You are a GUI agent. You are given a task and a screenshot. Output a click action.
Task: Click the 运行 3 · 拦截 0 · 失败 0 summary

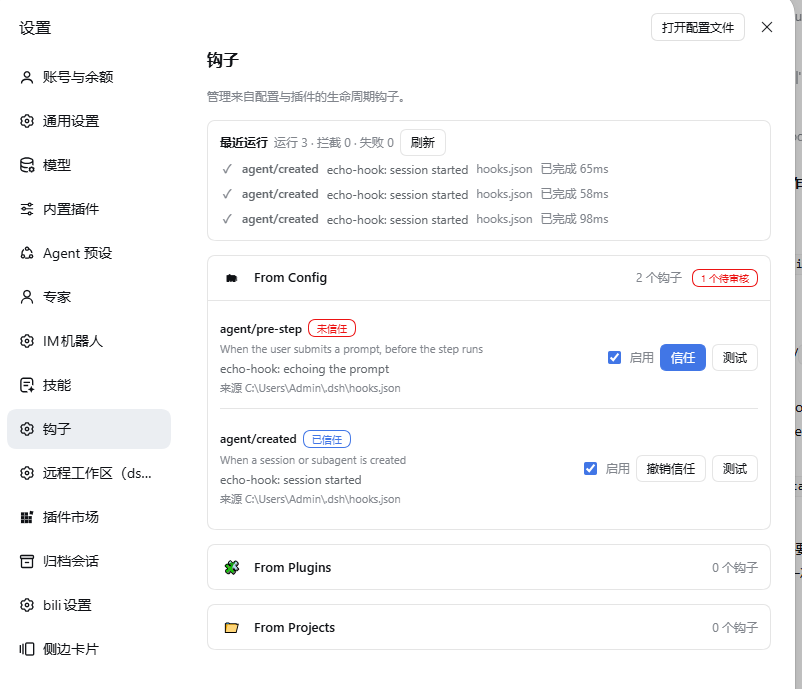pyautogui.click(x=333, y=143)
